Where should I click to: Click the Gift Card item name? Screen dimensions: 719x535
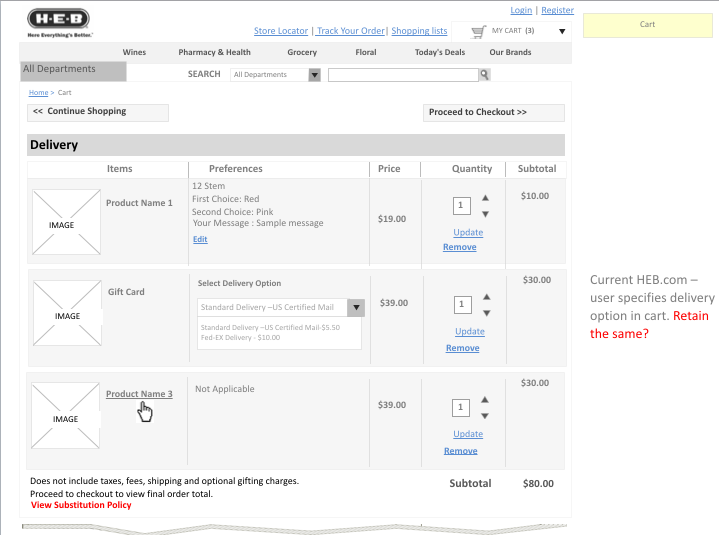[126, 292]
